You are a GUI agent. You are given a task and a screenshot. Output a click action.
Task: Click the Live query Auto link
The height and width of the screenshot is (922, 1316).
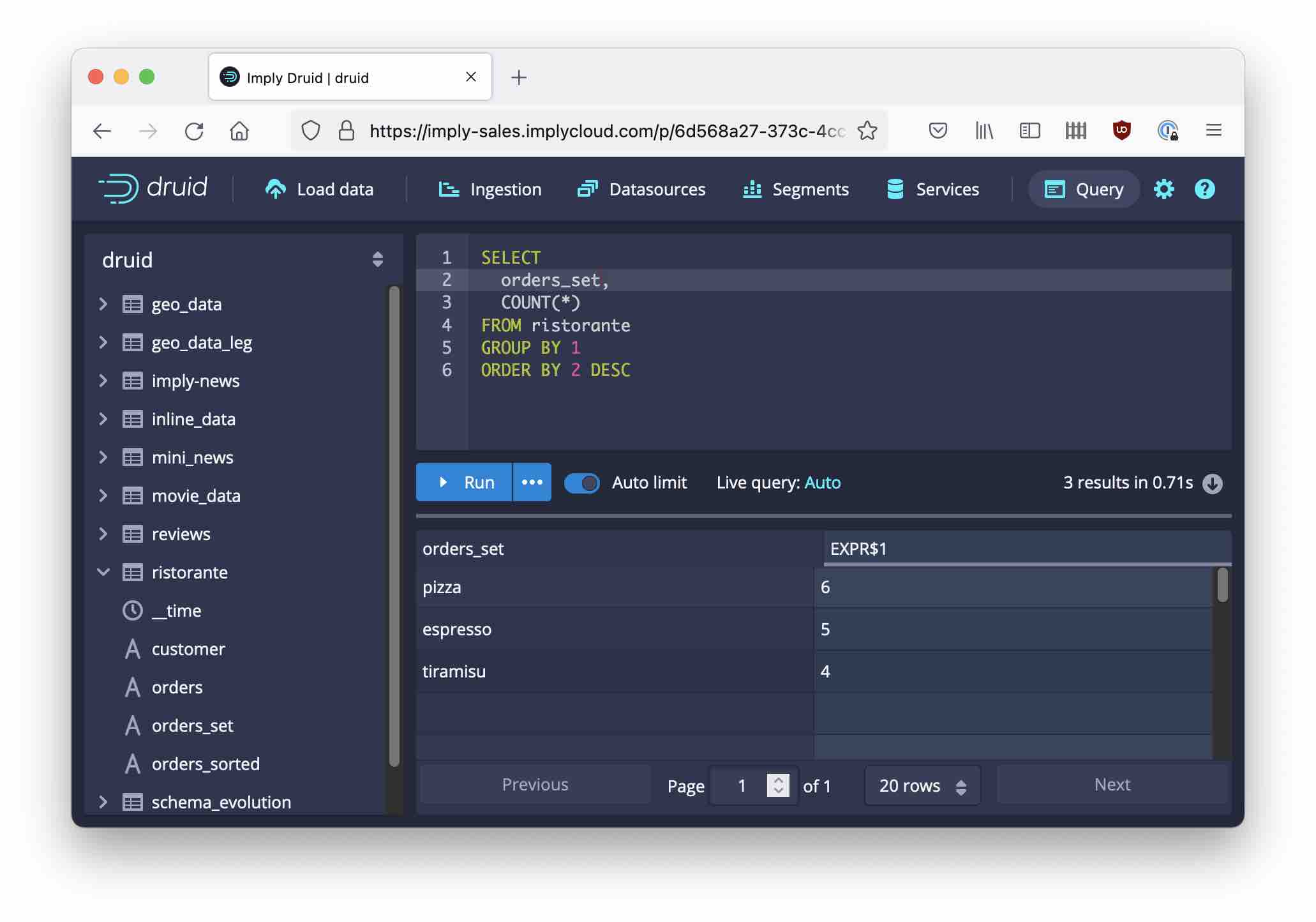click(x=822, y=483)
